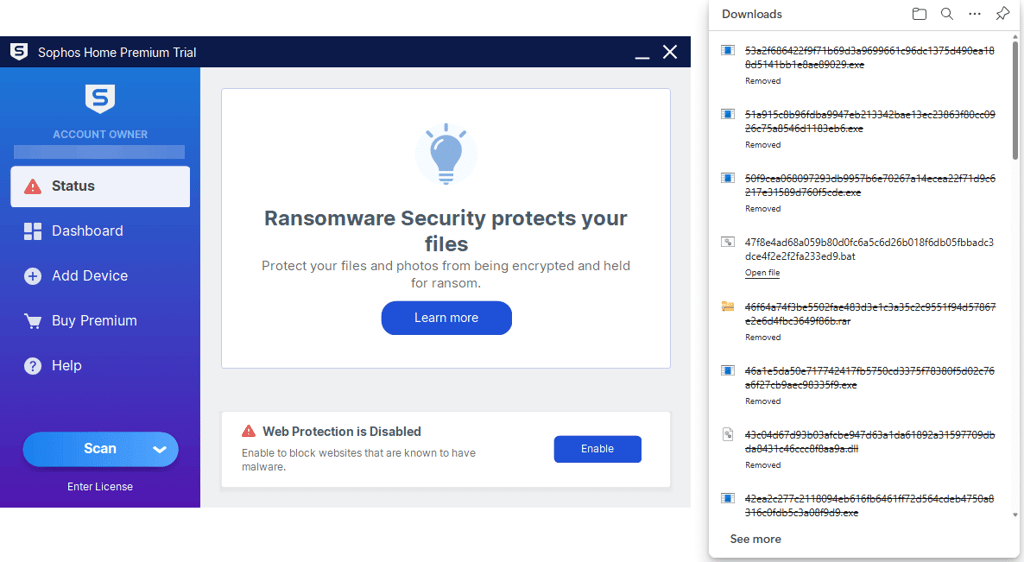Image resolution: width=1024 pixels, height=562 pixels.
Task: Click the DLL file icon of 43c04d67
Action: 728,434
